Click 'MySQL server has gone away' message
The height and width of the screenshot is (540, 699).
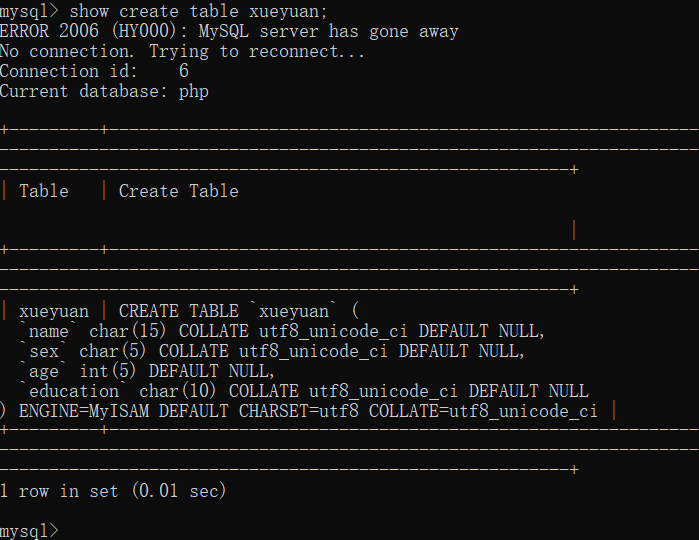tap(328, 31)
